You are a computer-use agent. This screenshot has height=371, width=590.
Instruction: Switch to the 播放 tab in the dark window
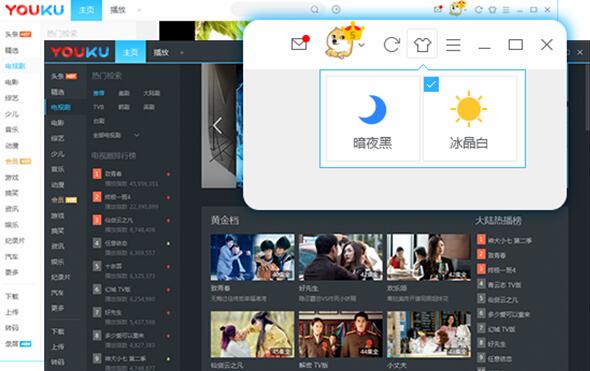coord(161,52)
